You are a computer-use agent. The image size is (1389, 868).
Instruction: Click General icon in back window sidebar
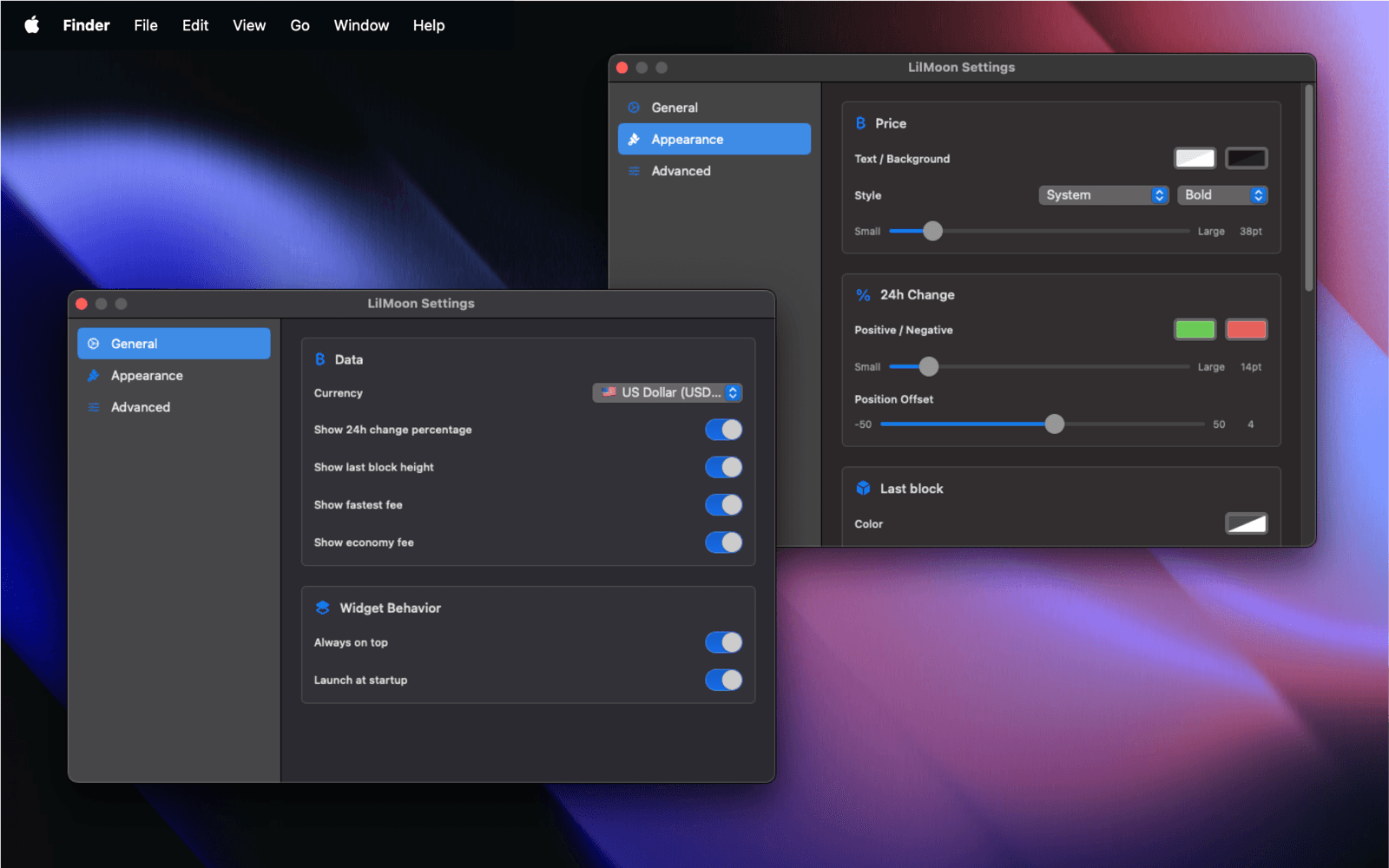pos(634,108)
